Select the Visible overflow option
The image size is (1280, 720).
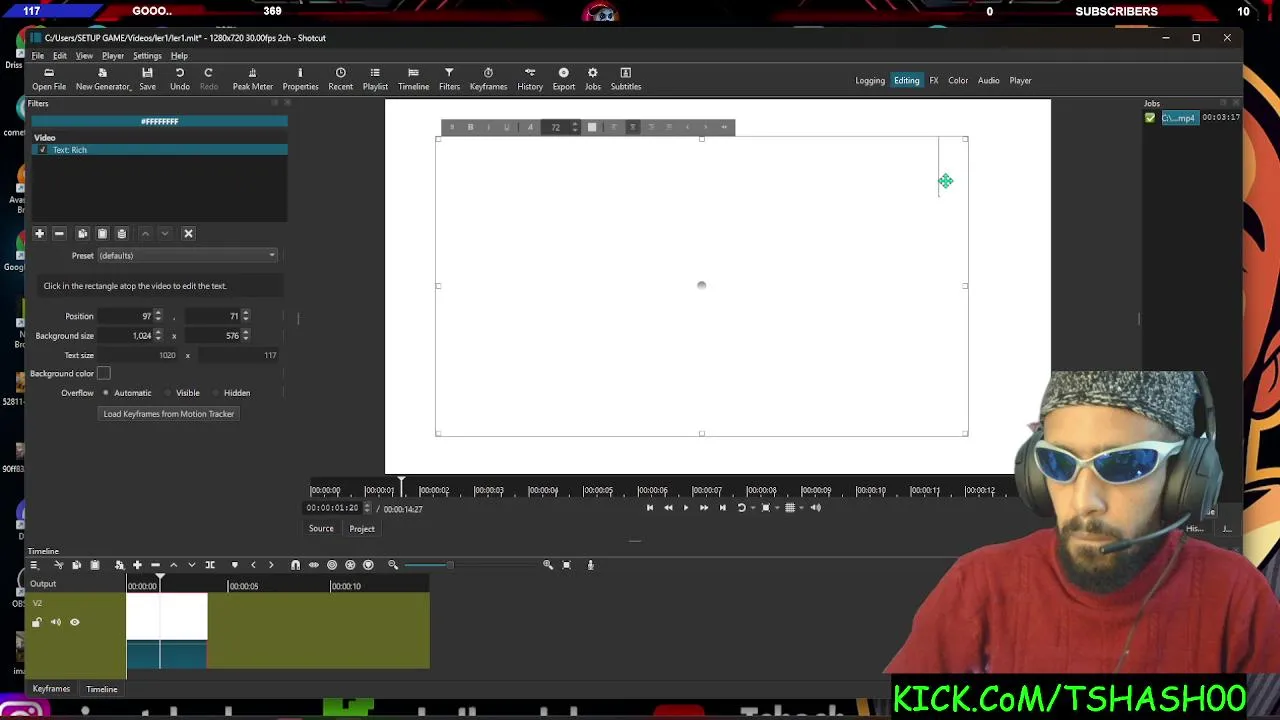167,393
